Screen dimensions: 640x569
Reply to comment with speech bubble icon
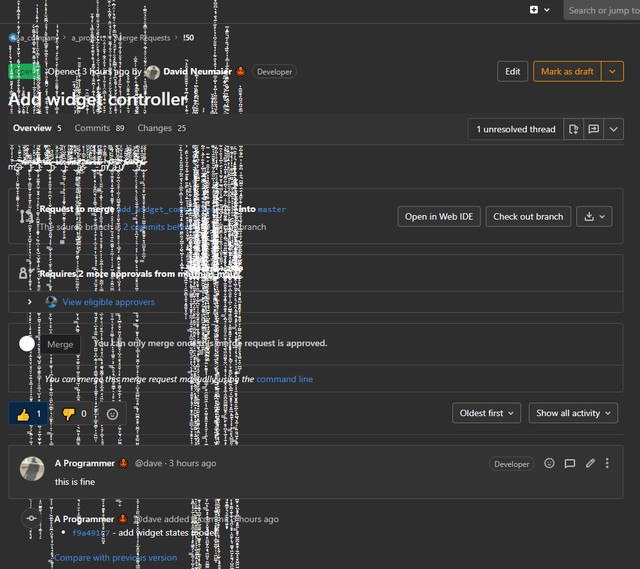click(569, 463)
